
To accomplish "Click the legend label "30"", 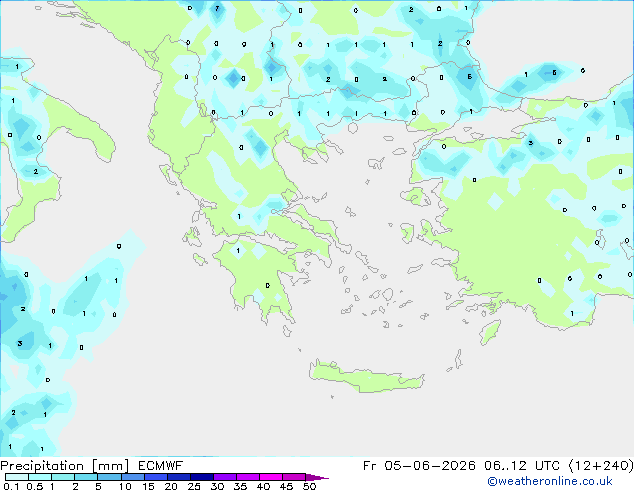I will tap(217, 486).
